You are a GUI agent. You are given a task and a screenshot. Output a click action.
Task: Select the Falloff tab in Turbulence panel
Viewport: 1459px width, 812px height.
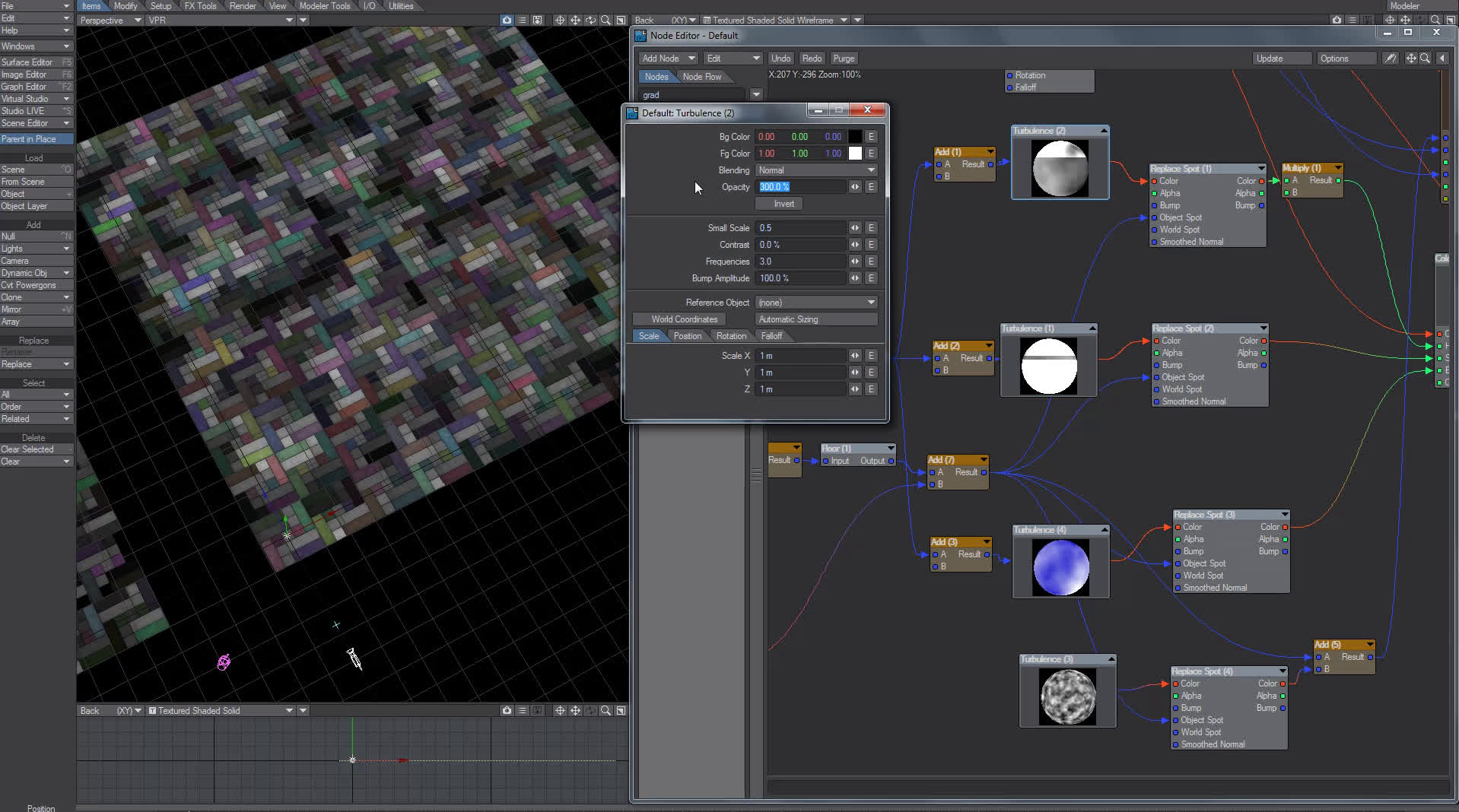pos(771,336)
